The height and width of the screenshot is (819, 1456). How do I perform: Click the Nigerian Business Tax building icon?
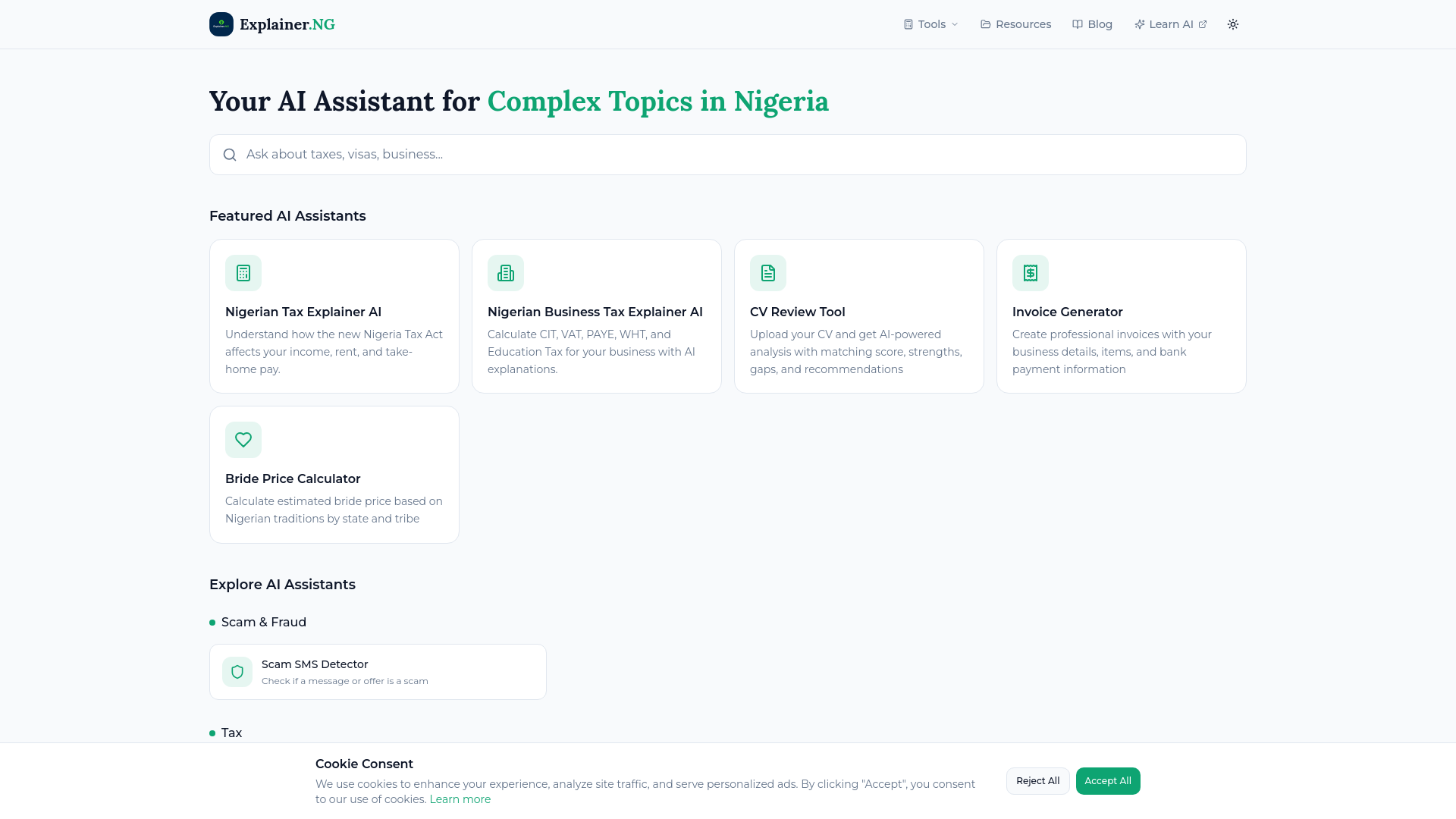(x=505, y=272)
